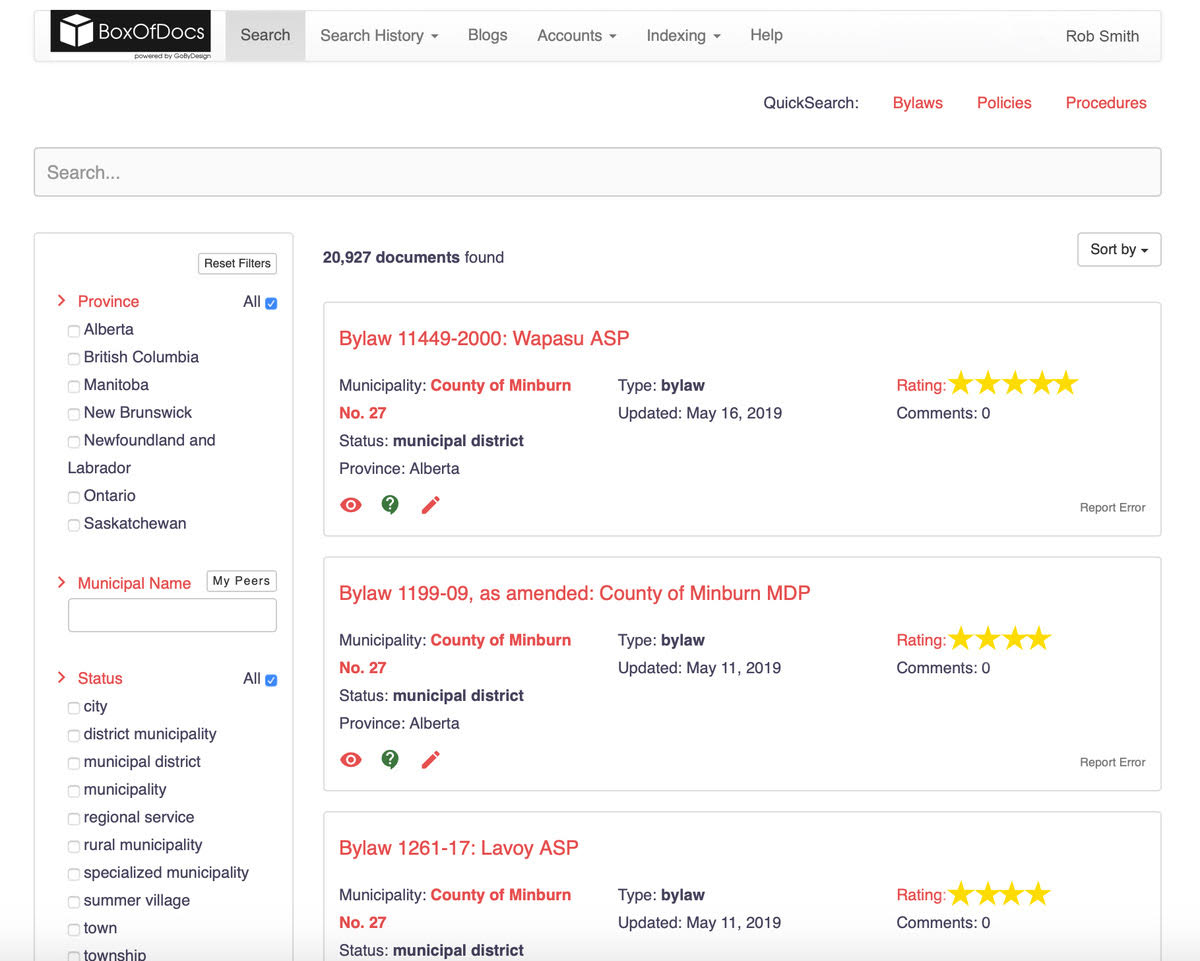The height and width of the screenshot is (961, 1200).
Task: Check the regional service status filter
Action: 74,819
